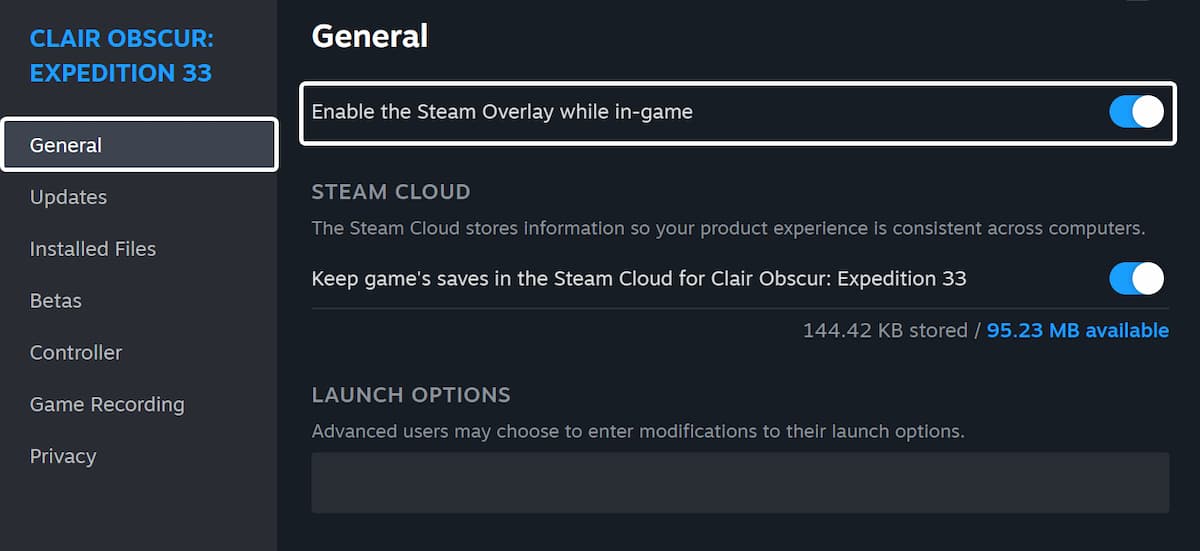
Task: Go to the Controller settings
Action: (x=76, y=353)
